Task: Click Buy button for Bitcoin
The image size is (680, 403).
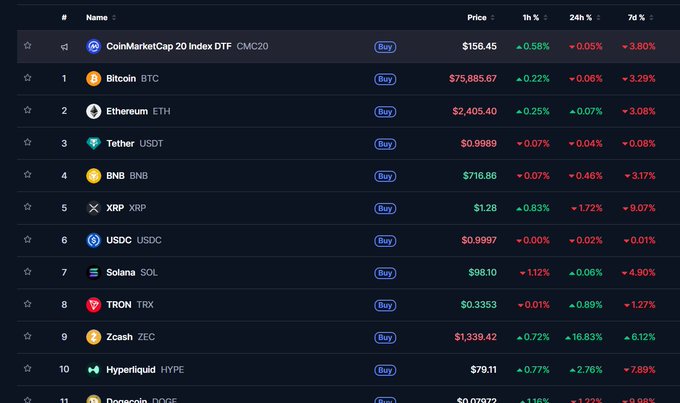Action: click(x=385, y=79)
